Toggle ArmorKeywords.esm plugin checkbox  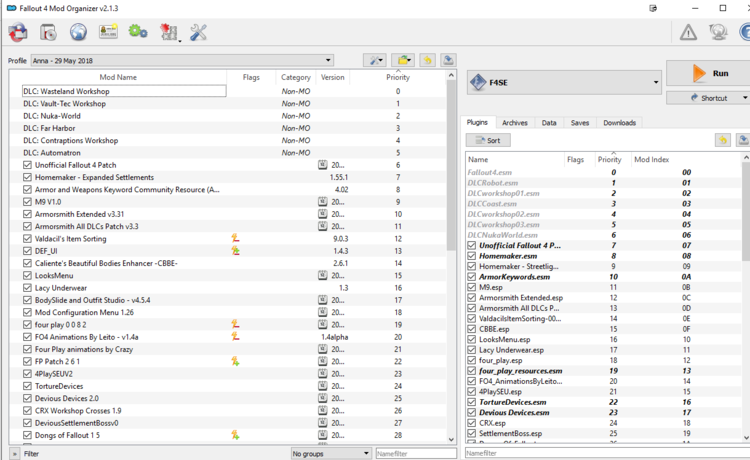click(x=472, y=277)
